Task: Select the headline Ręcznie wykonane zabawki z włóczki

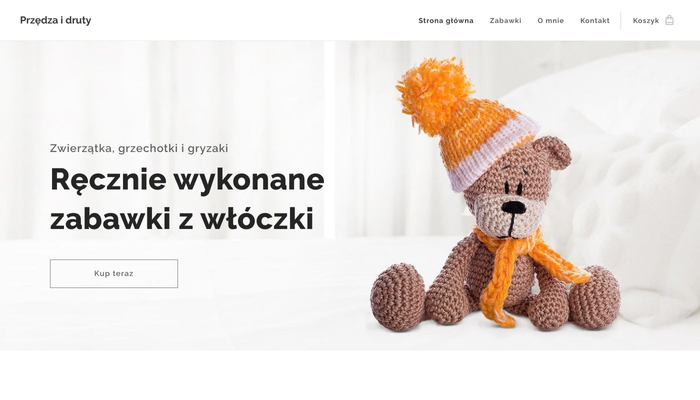Action: point(187,199)
